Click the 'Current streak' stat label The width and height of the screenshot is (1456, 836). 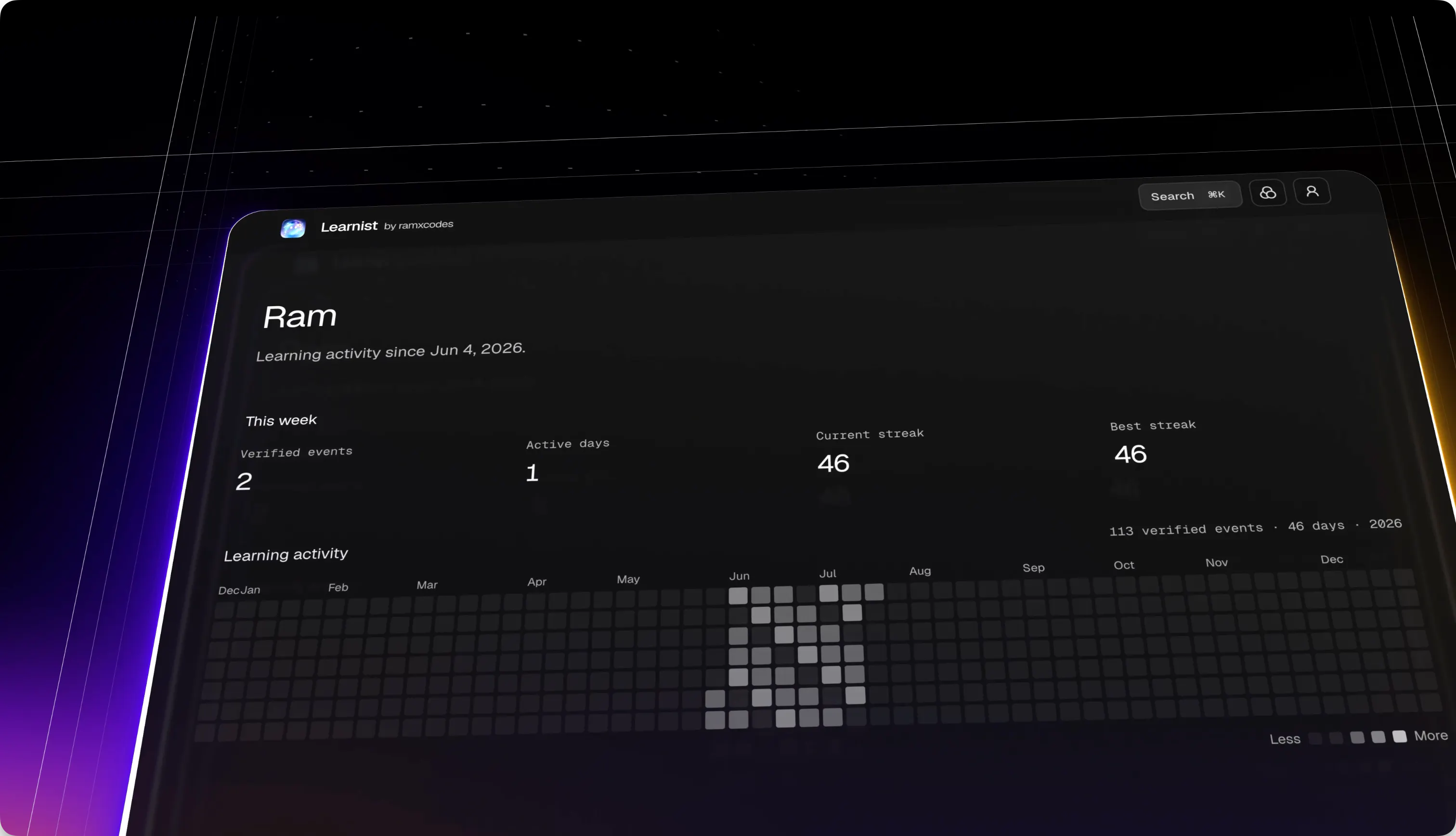click(x=870, y=434)
